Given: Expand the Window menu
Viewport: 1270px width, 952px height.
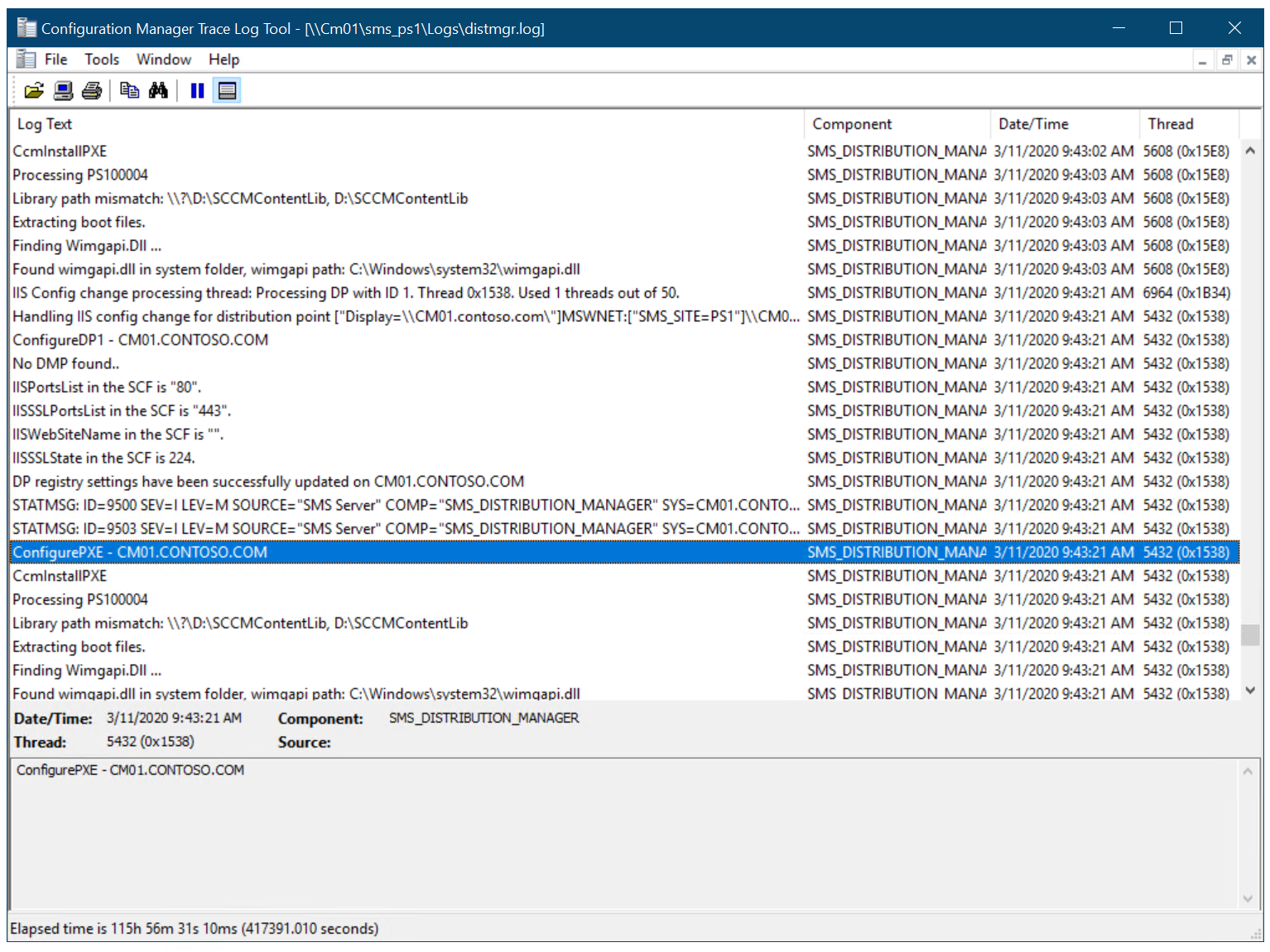Looking at the screenshot, I should point(163,60).
